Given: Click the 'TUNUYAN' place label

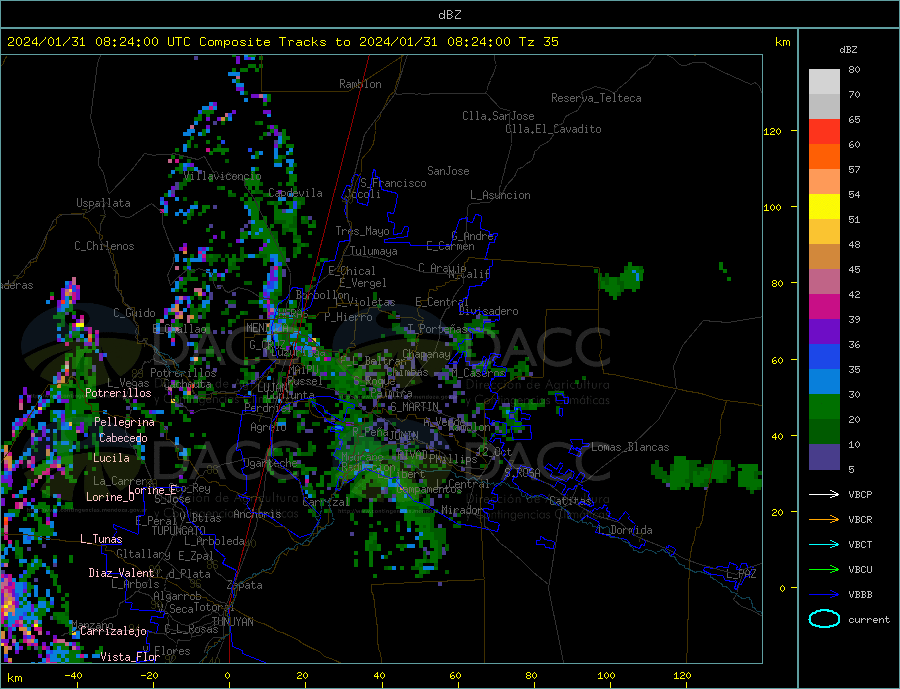Looking at the screenshot, I should click(232, 622).
